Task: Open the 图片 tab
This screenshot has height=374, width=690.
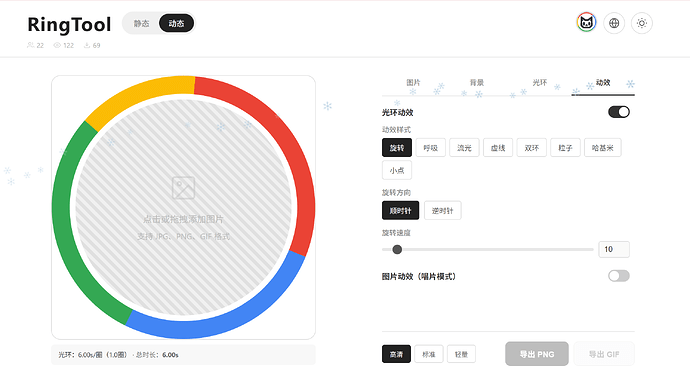Action: pyautogui.click(x=413, y=83)
